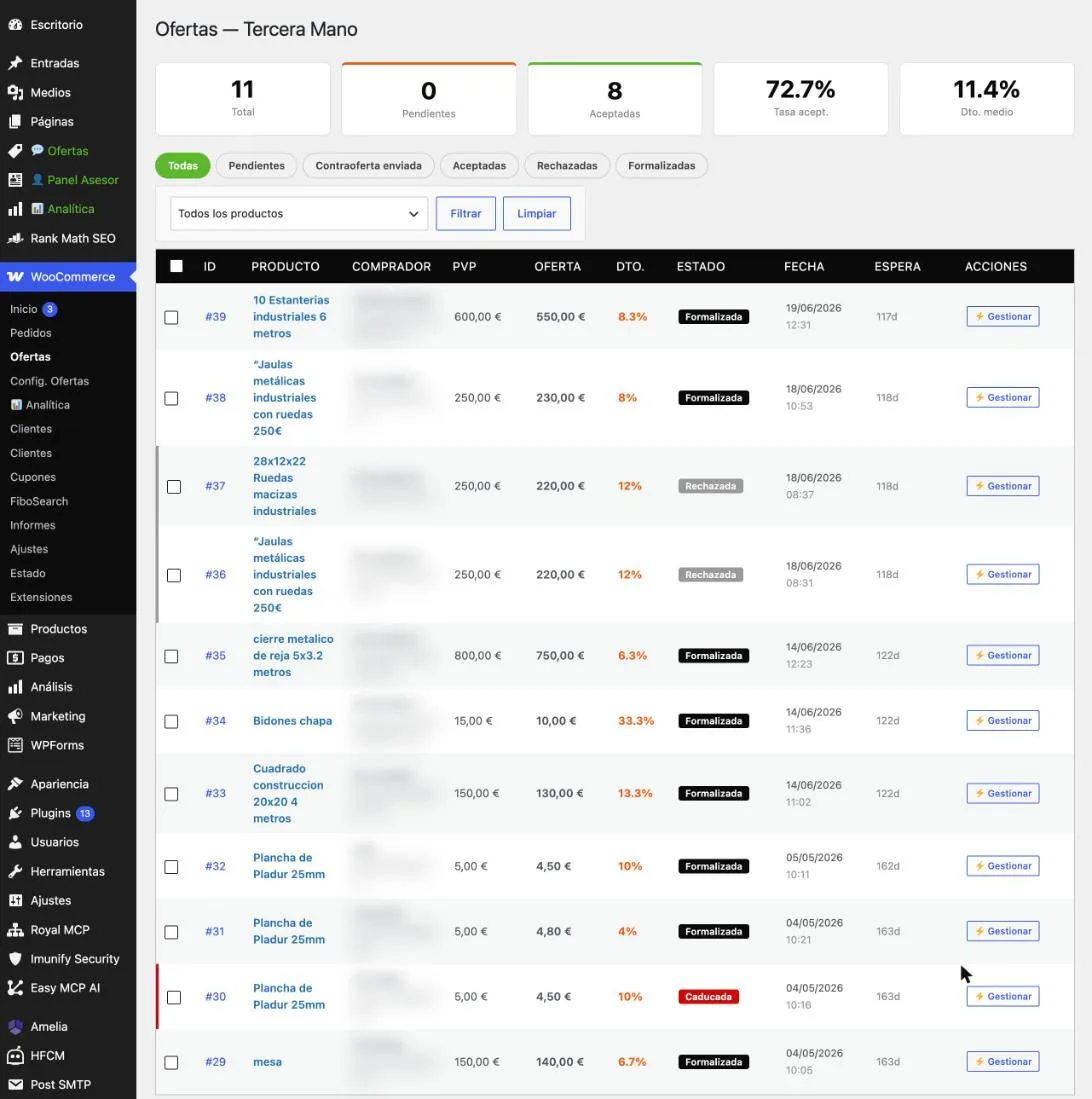Open the Amelia plugin icon
Screen dimensions: 1092x1099
click(x=15, y=1027)
